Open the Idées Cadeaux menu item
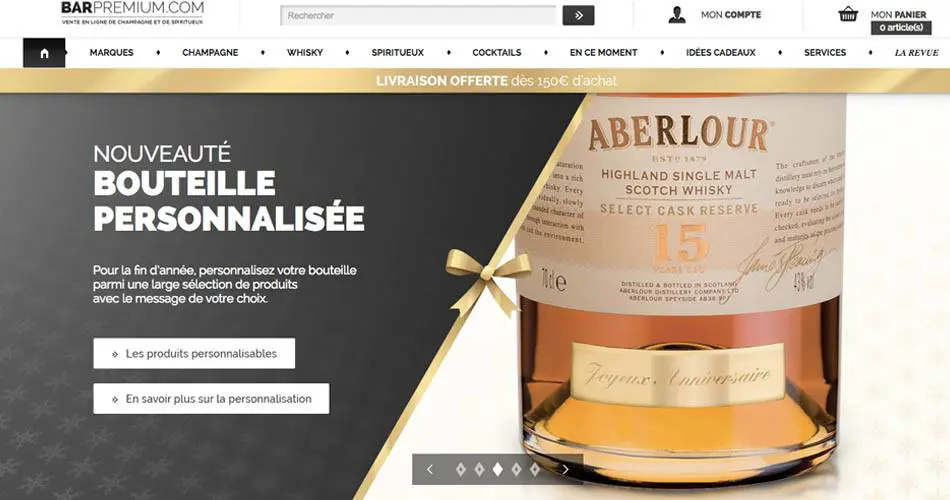Screen dimensions: 950x500 (x=720, y=53)
